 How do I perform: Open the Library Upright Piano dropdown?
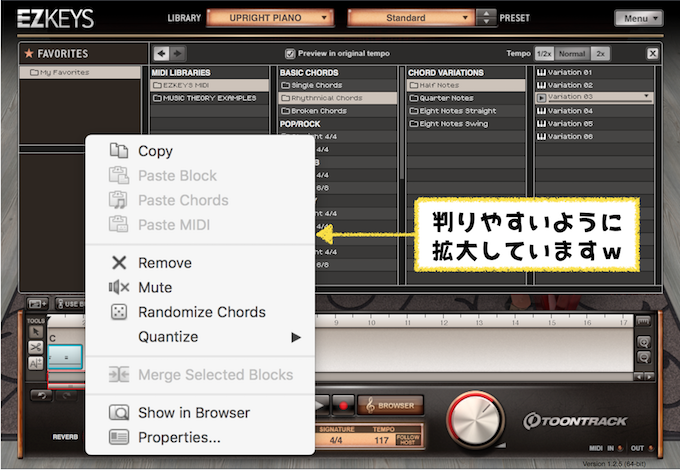click(270, 18)
